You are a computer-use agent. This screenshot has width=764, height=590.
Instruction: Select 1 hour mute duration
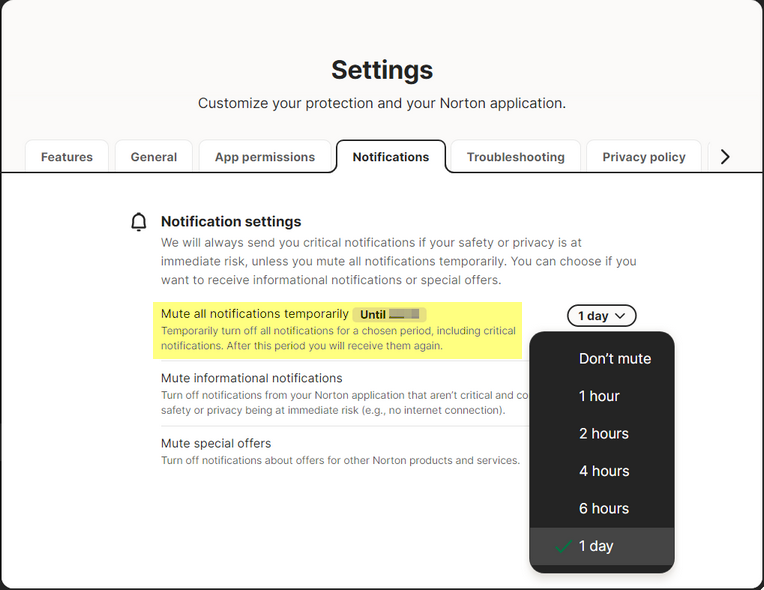click(599, 396)
